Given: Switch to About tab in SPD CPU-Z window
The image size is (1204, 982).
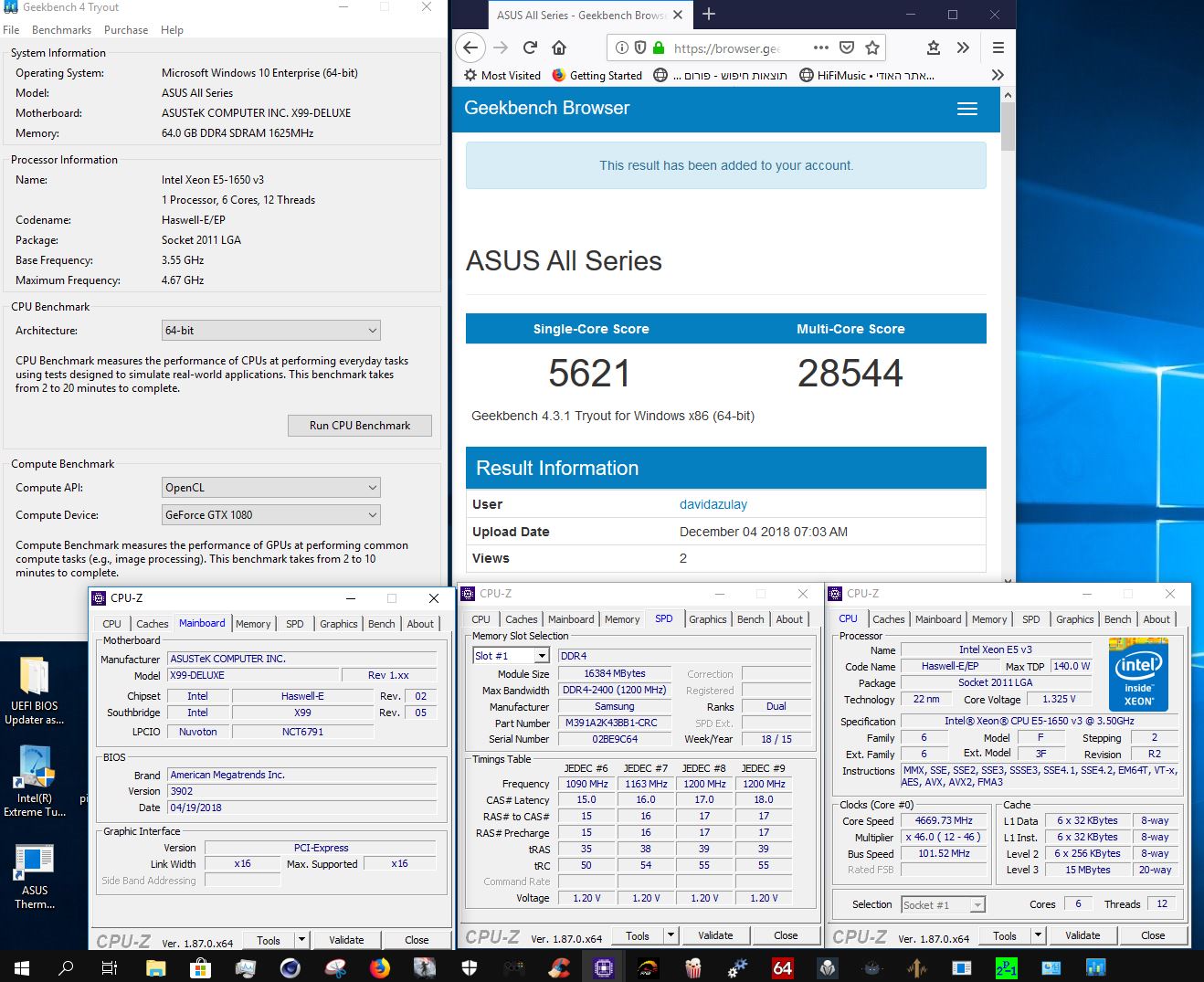Looking at the screenshot, I should coord(789,619).
